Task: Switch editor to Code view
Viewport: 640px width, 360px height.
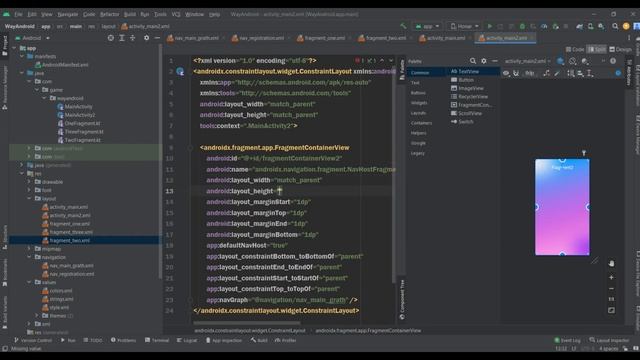Action: [575, 49]
